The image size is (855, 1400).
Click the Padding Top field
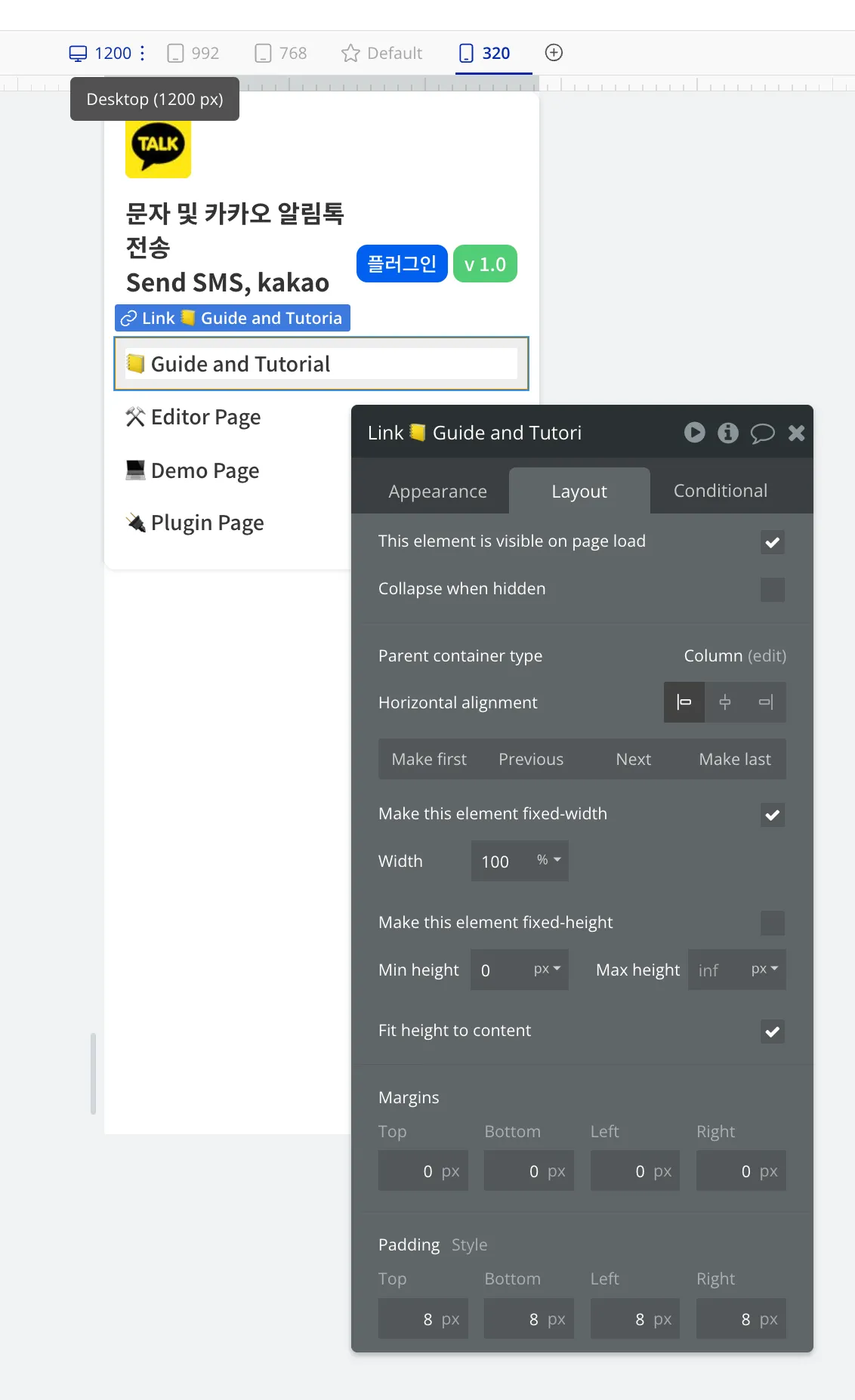point(423,1318)
